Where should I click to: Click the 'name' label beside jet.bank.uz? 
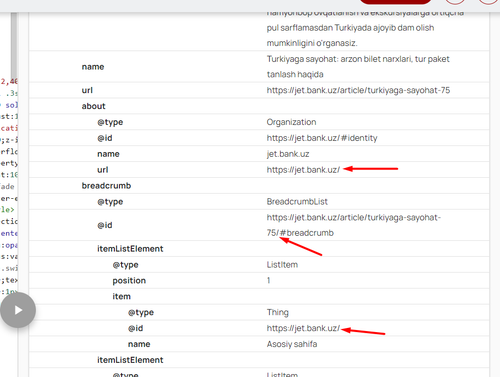pos(108,154)
